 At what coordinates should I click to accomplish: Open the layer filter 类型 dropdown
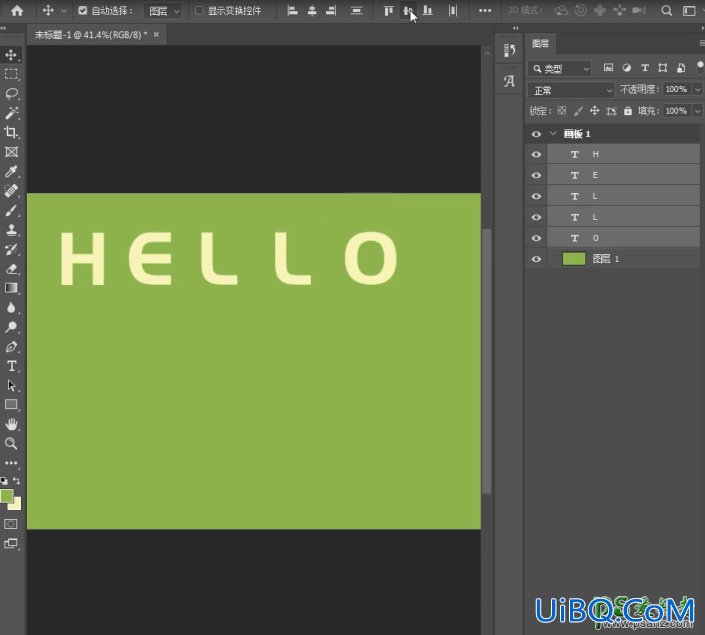click(x=560, y=69)
